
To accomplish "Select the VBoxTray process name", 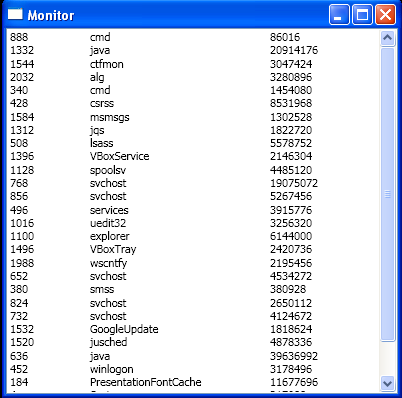I will (113, 249).
